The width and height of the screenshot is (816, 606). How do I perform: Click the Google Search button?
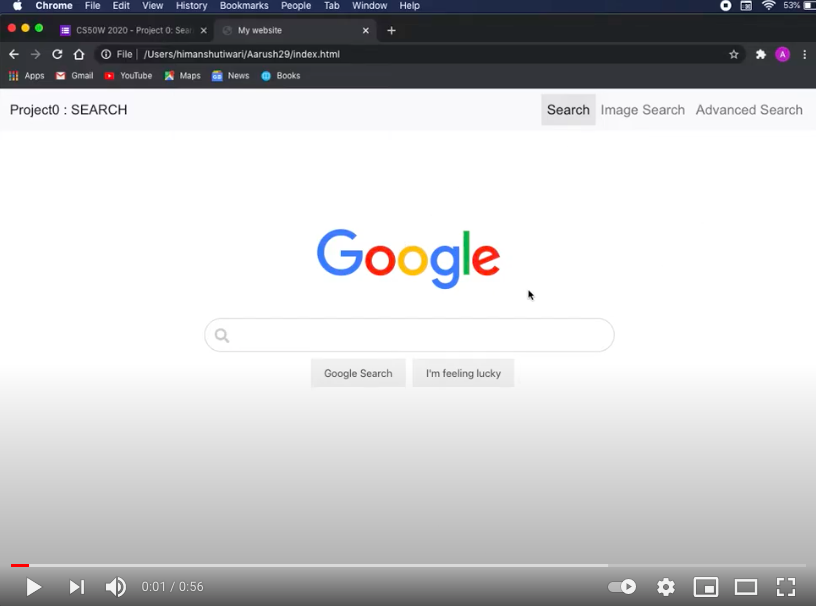click(x=358, y=373)
